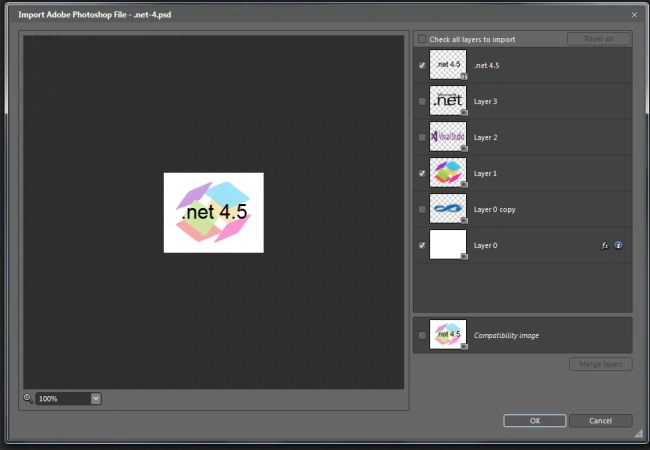Click the "Check all layers to import" label
Image resolution: width=650 pixels, height=450 pixels.
472,39
